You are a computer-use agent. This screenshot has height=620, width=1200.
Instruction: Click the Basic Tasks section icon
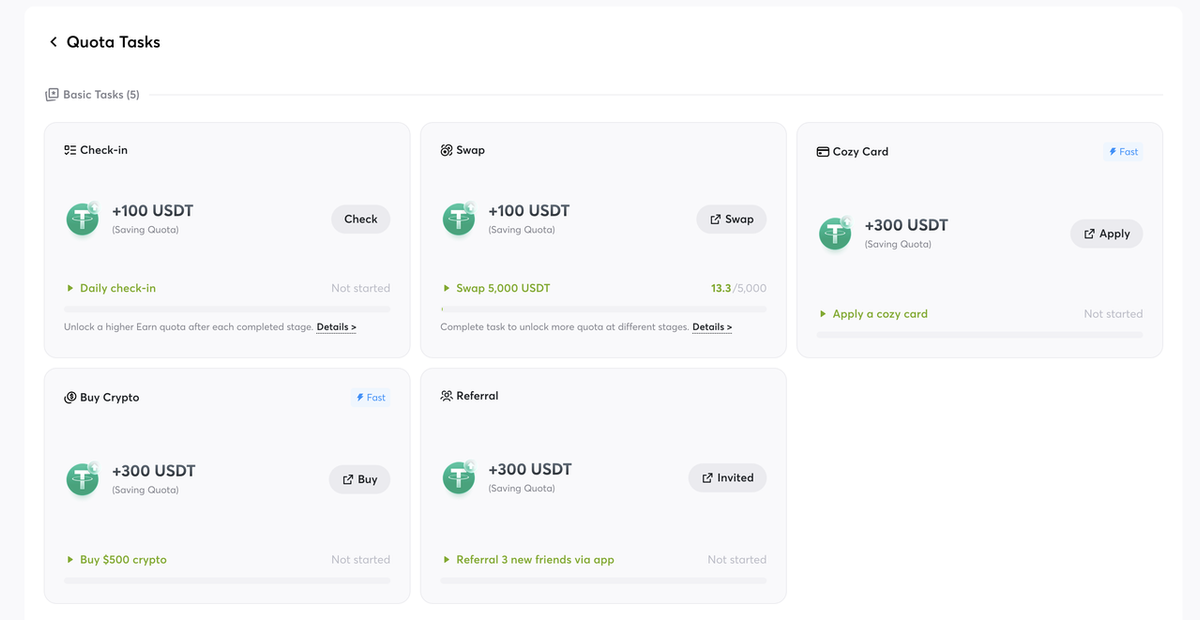point(52,95)
